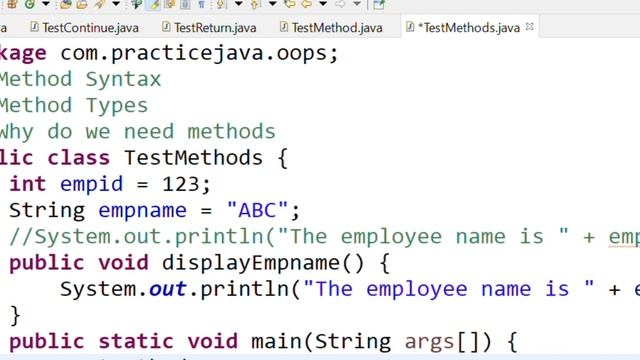Viewport: 640px width, 360px height.
Task: Expand the Search dropdown arrow
Action: click(x=116, y=4)
